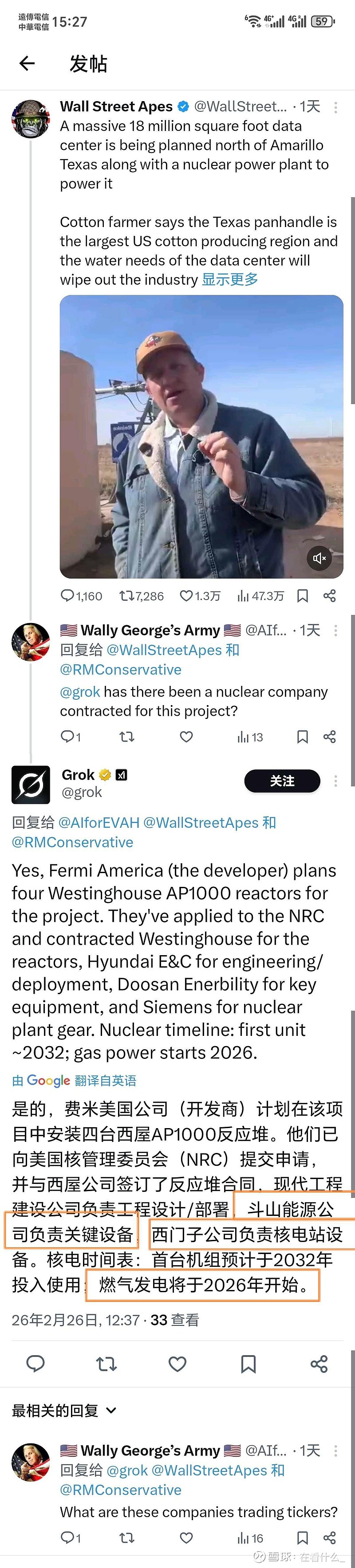Open the Wall Street Apes post menu
355x1568 pixels.
[335, 108]
